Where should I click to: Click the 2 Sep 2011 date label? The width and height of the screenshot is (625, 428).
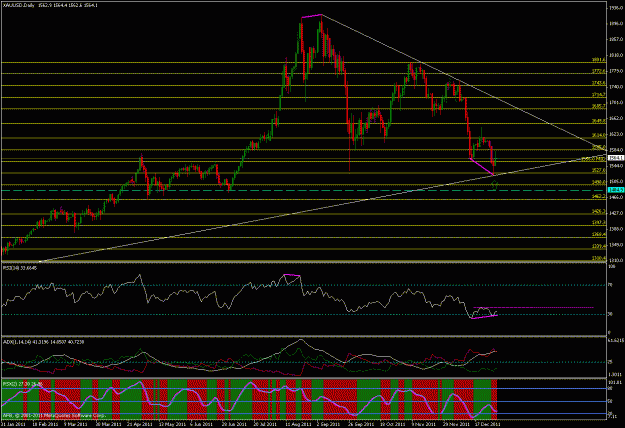click(x=327, y=425)
